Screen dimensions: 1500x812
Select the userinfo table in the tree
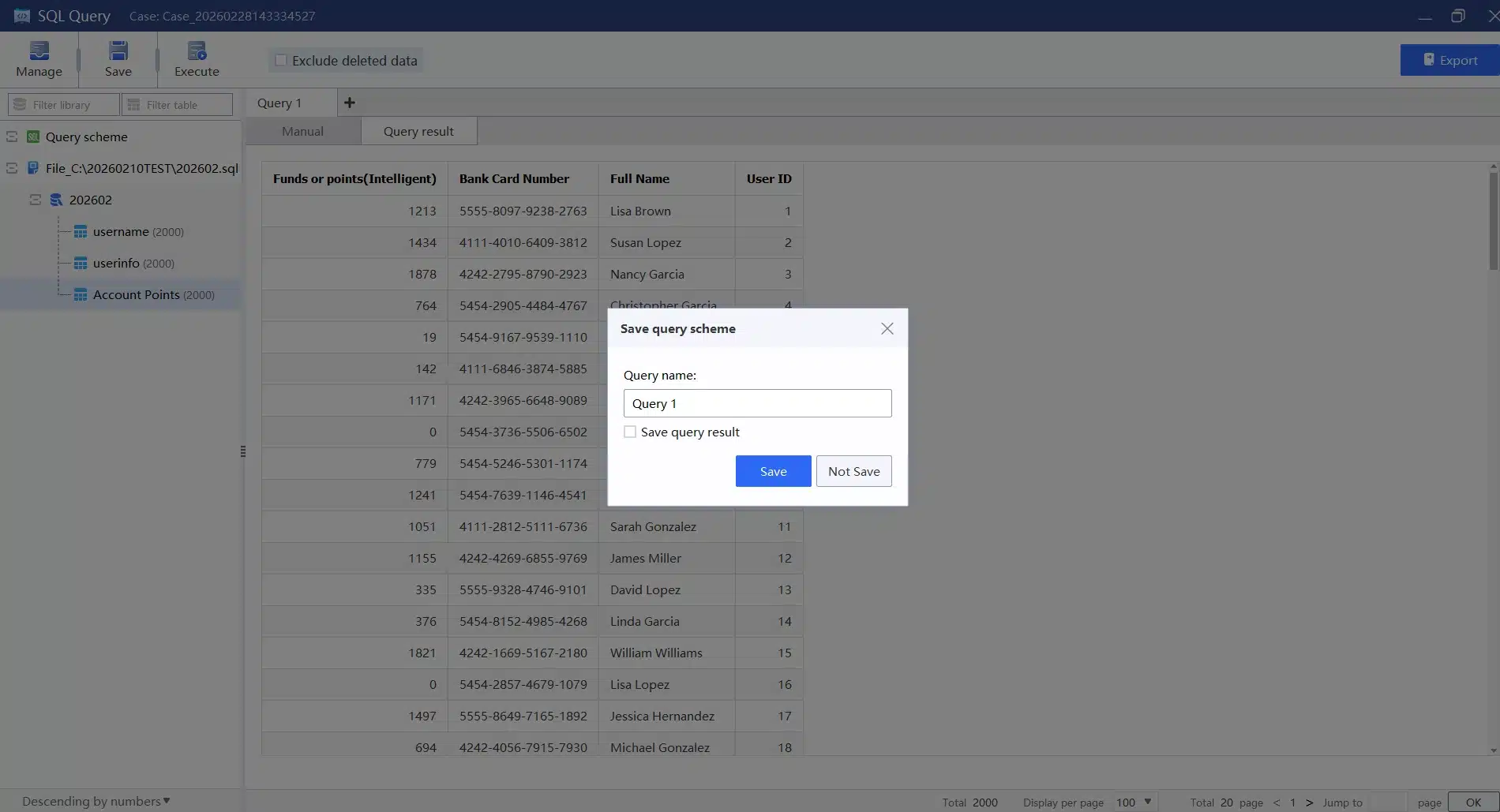point(114,263)
